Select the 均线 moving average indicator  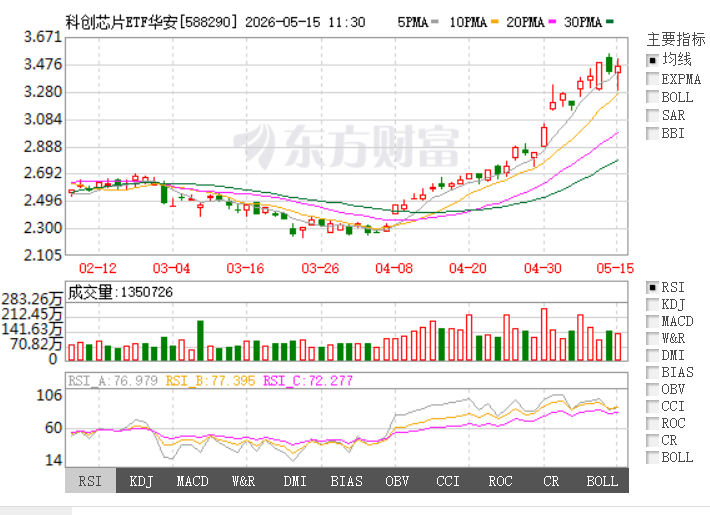click(x=652, y=60)
